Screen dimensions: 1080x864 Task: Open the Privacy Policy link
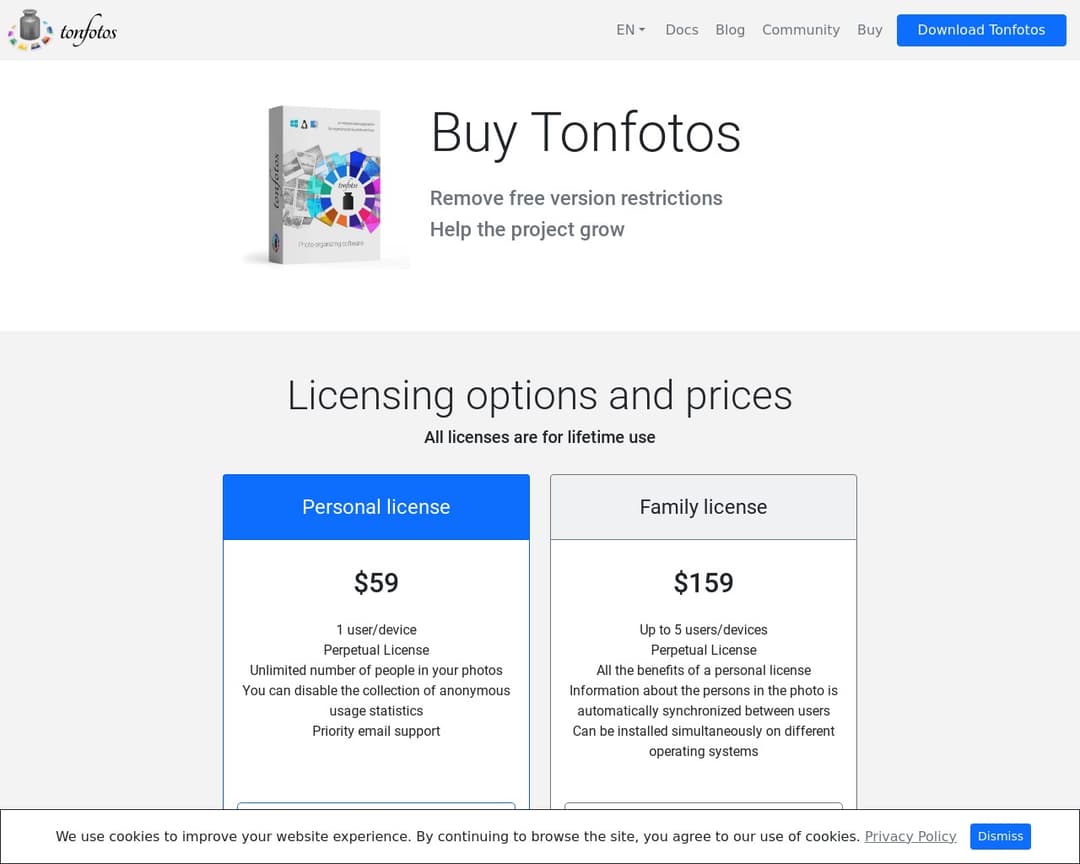910,836
